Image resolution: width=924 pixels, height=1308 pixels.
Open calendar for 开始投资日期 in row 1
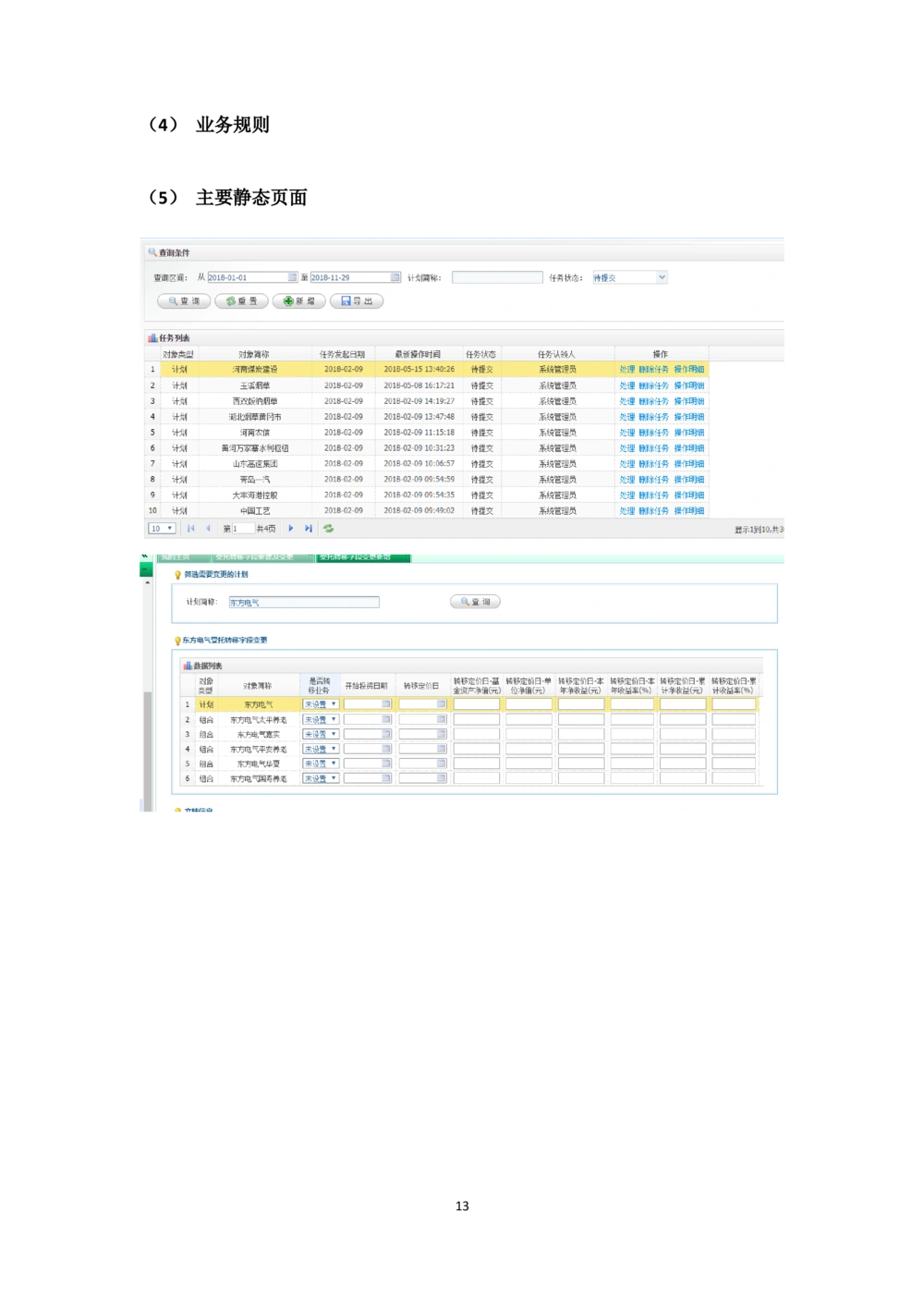[386, 704]
